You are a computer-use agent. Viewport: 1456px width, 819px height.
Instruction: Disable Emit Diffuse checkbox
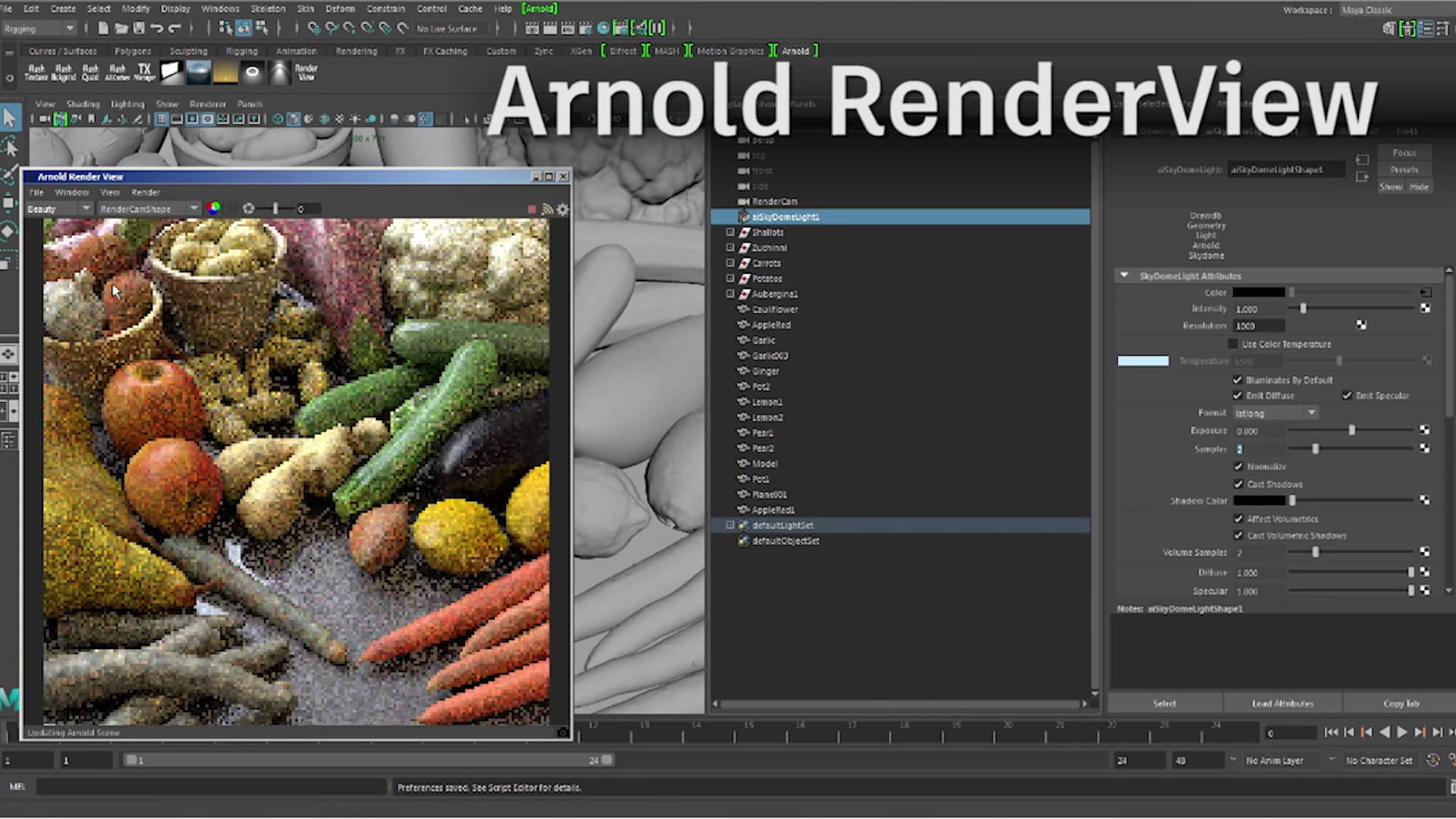tap(1238, 396)
